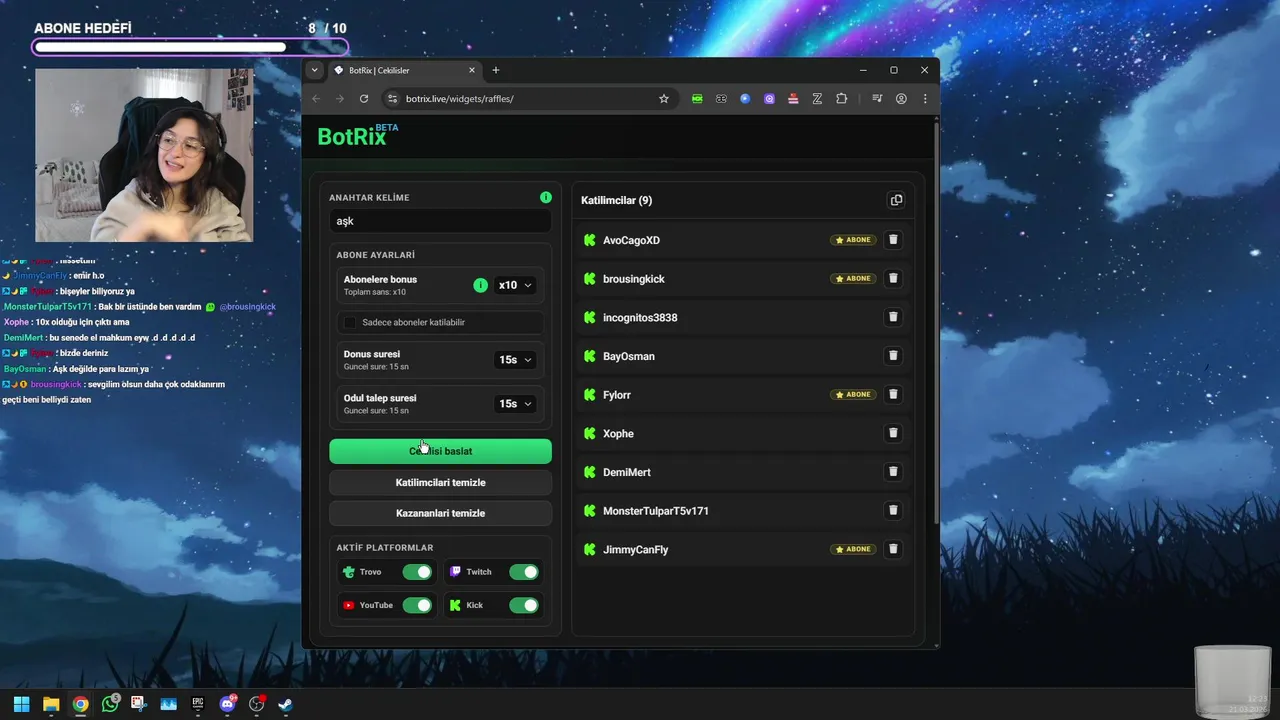Screen dimensions: 1280x720
Task: Open the Chrome extensions puzzle icon
Action: click(x=841, y=99)
